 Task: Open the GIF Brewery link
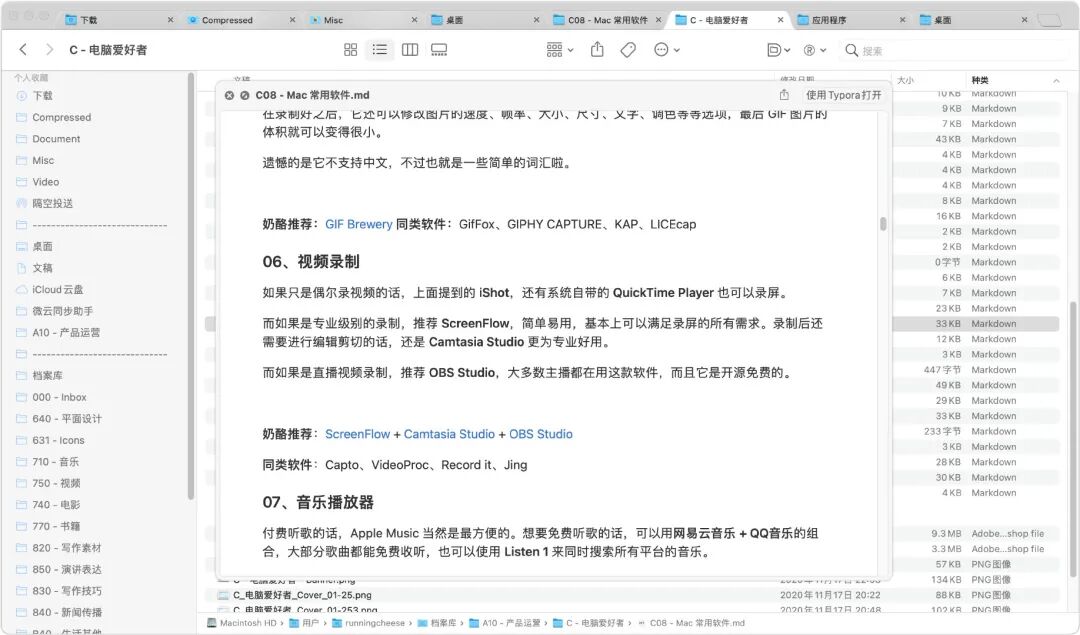click(358, 224)
